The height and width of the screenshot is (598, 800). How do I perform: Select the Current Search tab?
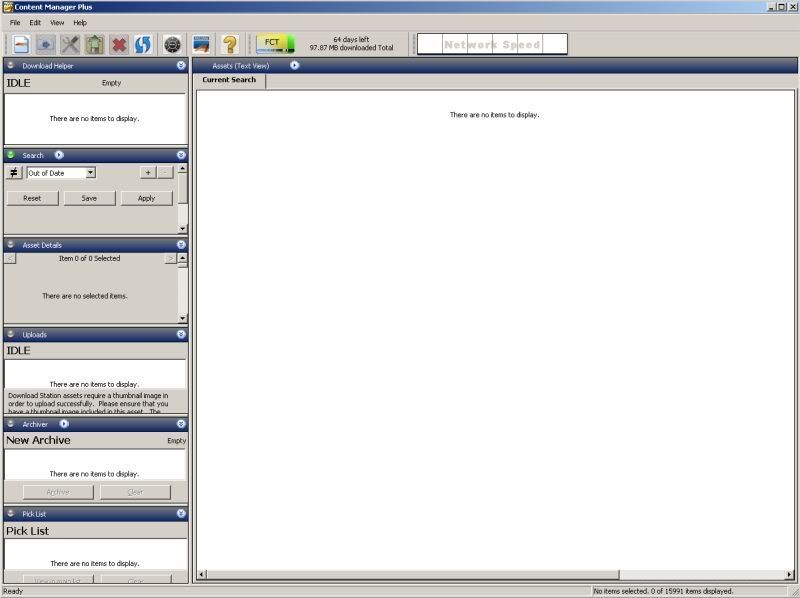(x=229, y=80)
